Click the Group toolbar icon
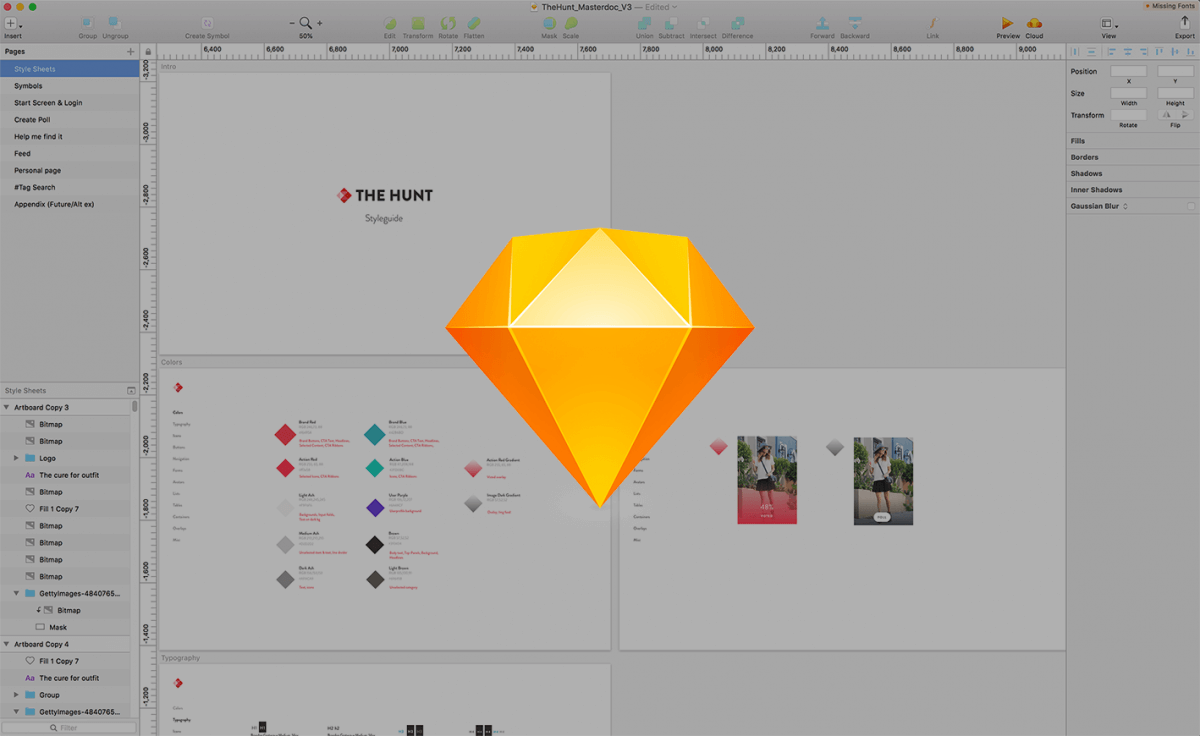This screenshot has height=736, width=1200. coord(88,23)
